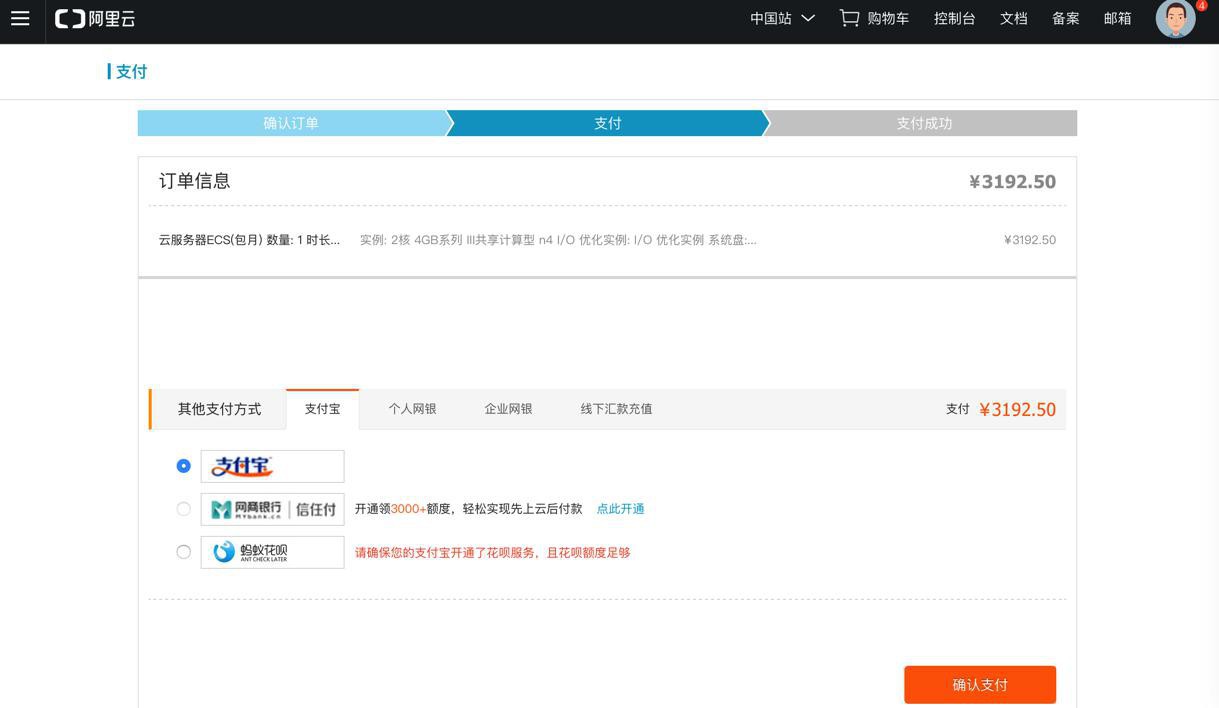Click the notification badge on the avatar
This screenshot has width=1219, height=708.
pyautogui.click(x=1202, y=6)
